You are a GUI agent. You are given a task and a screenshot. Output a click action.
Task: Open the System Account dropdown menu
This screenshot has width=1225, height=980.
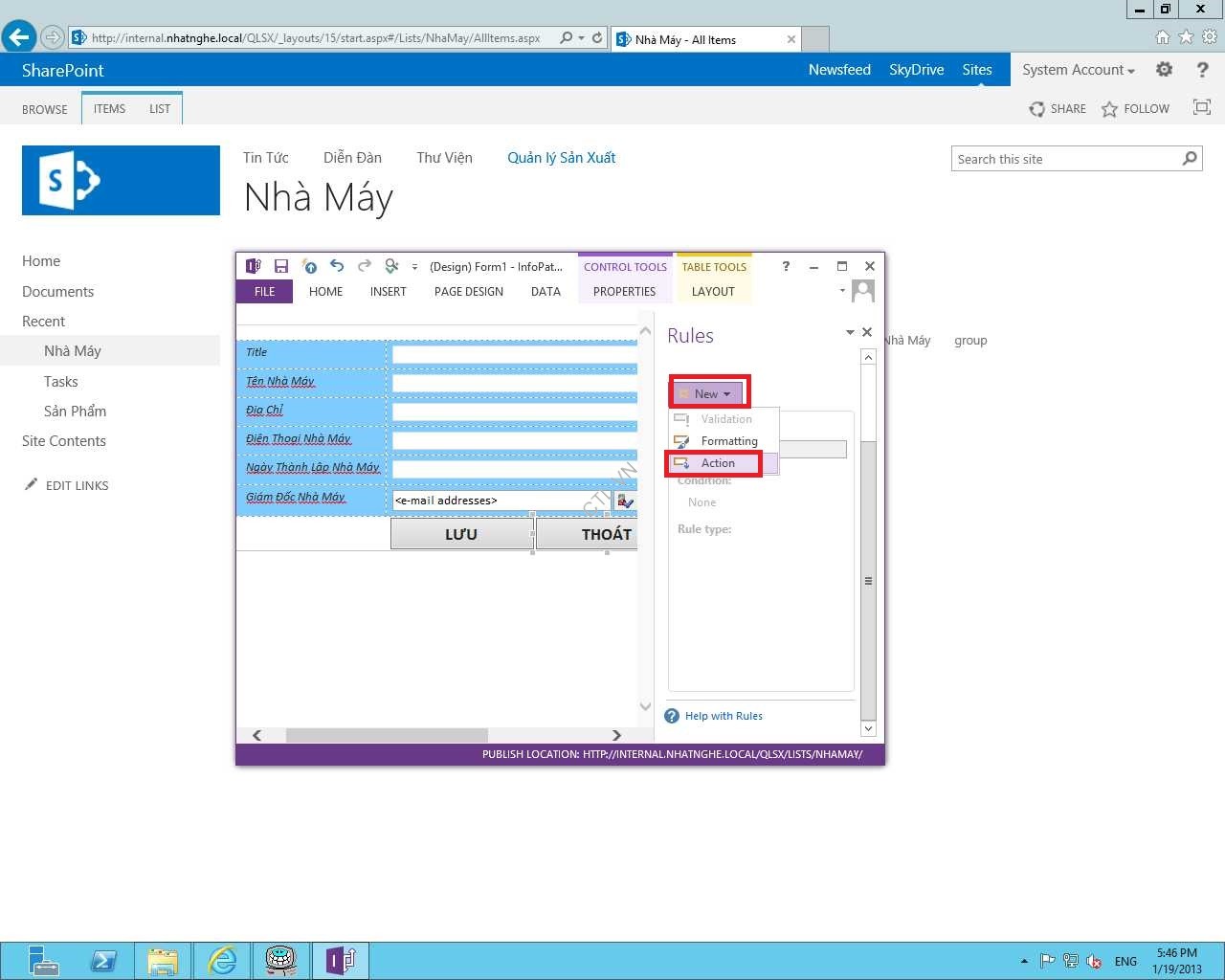coord(1078,70)
